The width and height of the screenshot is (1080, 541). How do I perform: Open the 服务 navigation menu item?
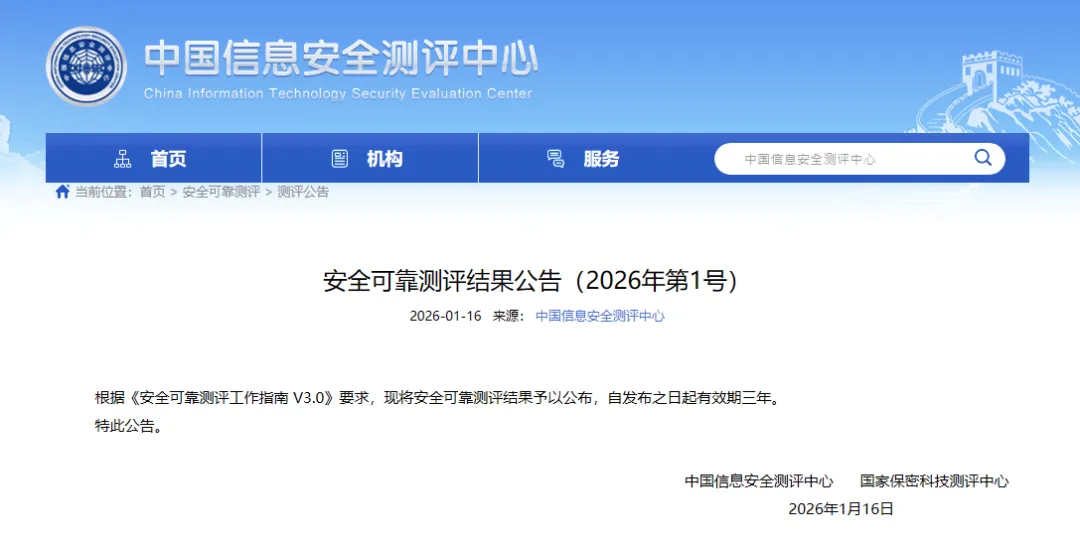pos(586,158)
